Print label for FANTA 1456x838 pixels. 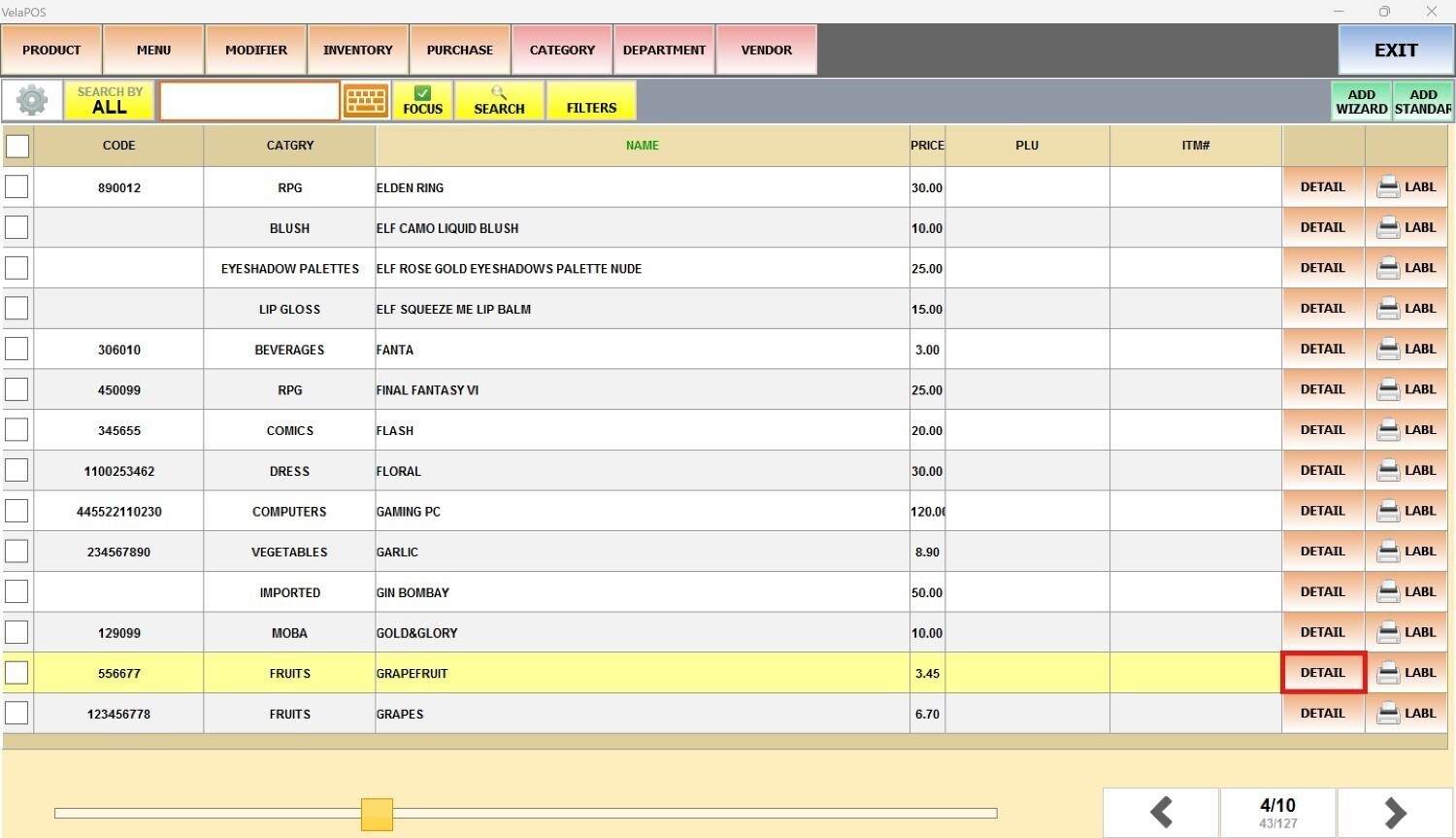click(x=1406, y=349)
